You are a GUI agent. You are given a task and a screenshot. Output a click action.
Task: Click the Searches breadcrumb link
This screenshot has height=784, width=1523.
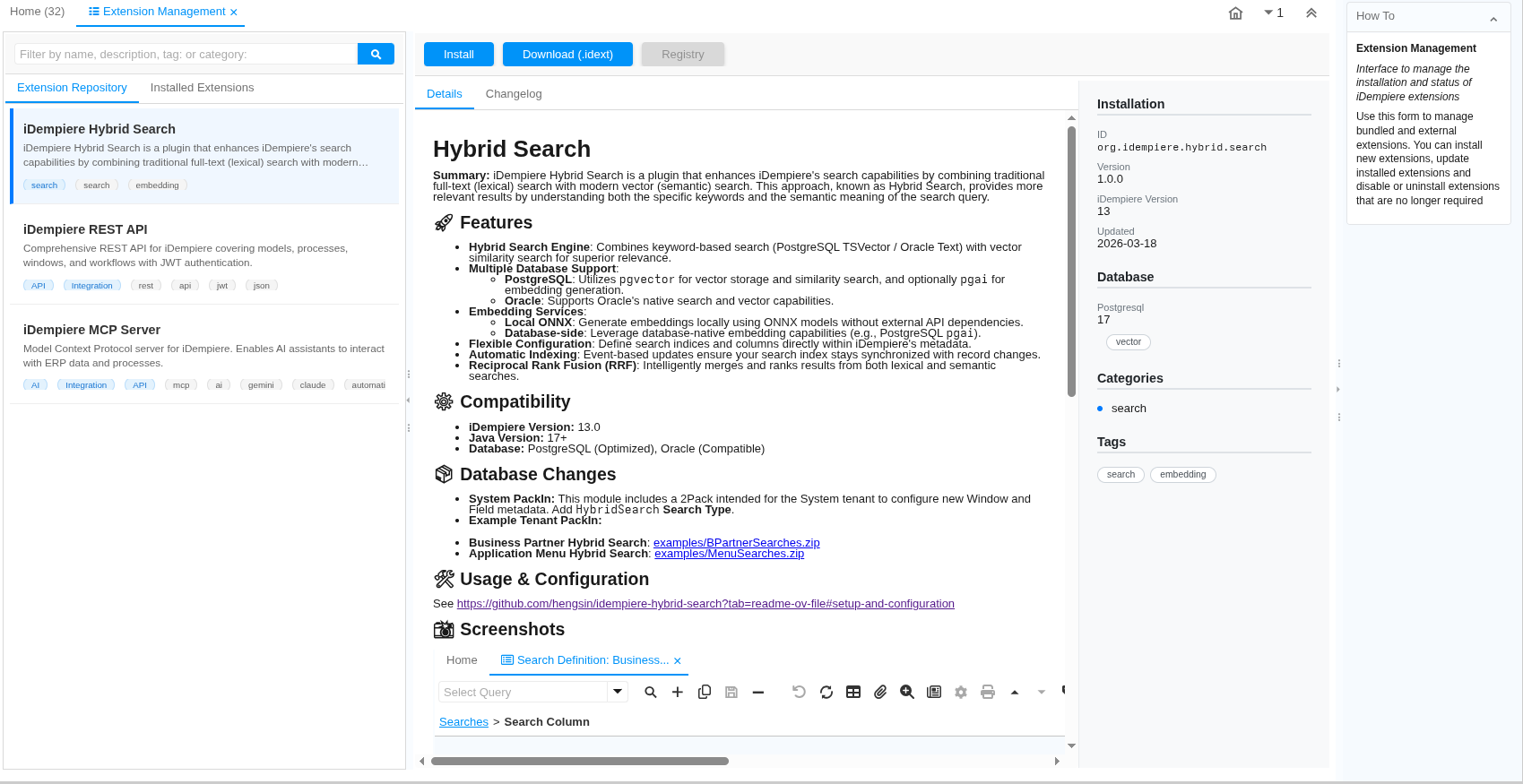pos(463,722)
